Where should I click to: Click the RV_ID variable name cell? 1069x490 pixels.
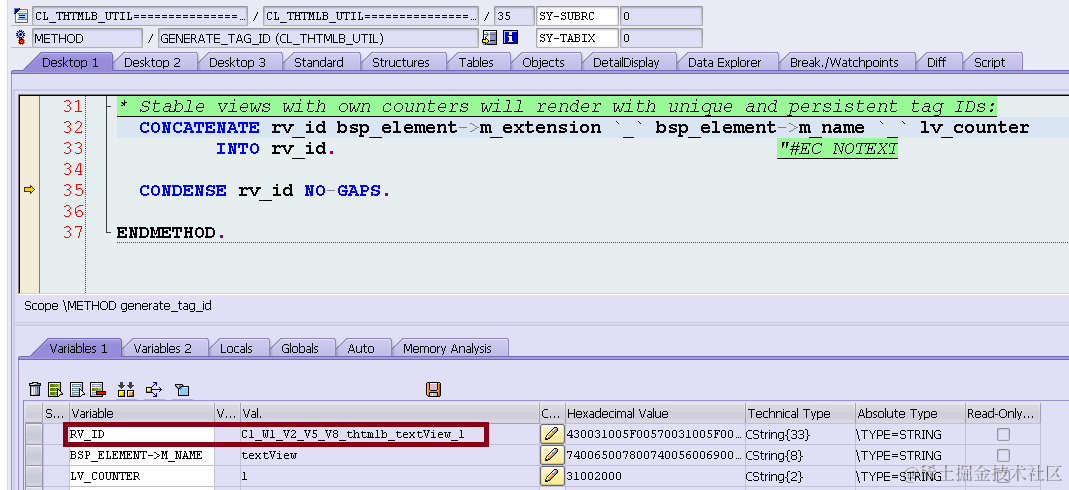pos(141,434)
